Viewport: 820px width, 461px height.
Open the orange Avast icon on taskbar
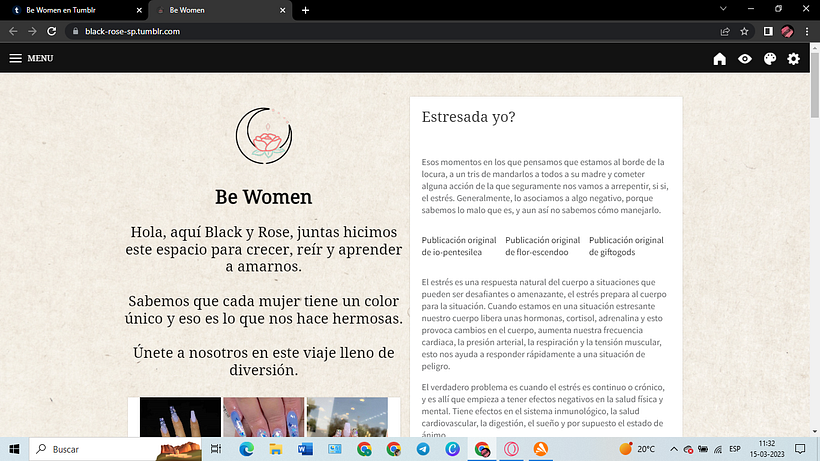click(540, 449)
